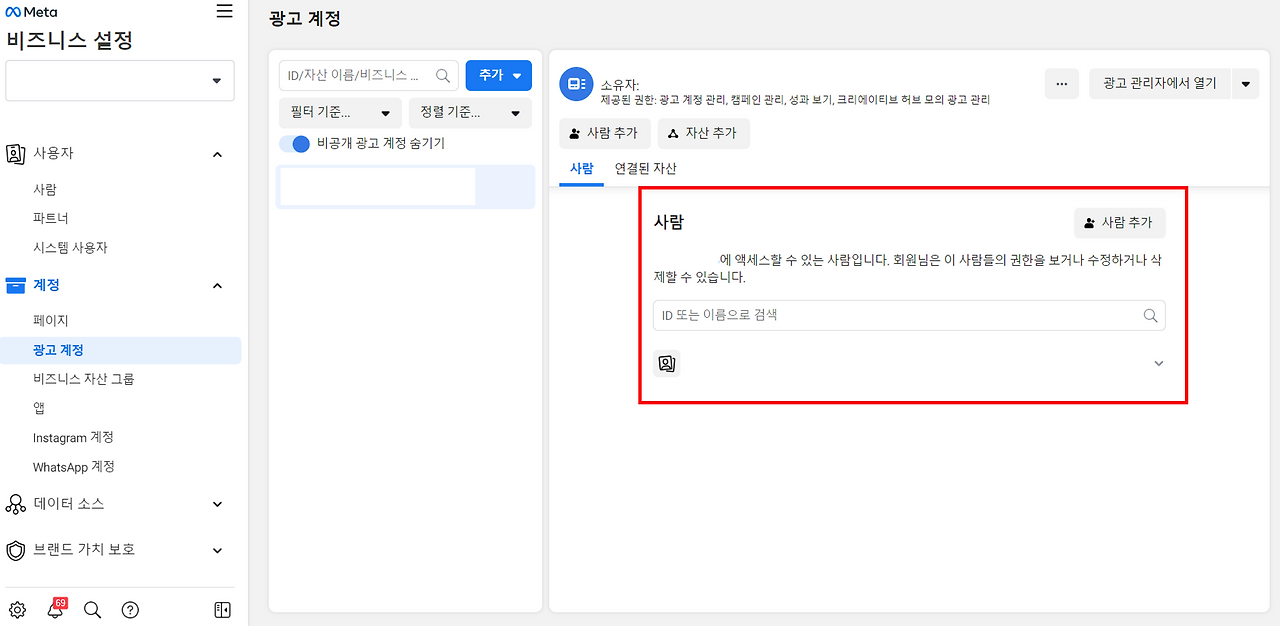The height and width of the screenshot is (626, 1280).
Task: Disable the 비공개 광고 계정 숨기기 toggle
Action: [295, 143]
